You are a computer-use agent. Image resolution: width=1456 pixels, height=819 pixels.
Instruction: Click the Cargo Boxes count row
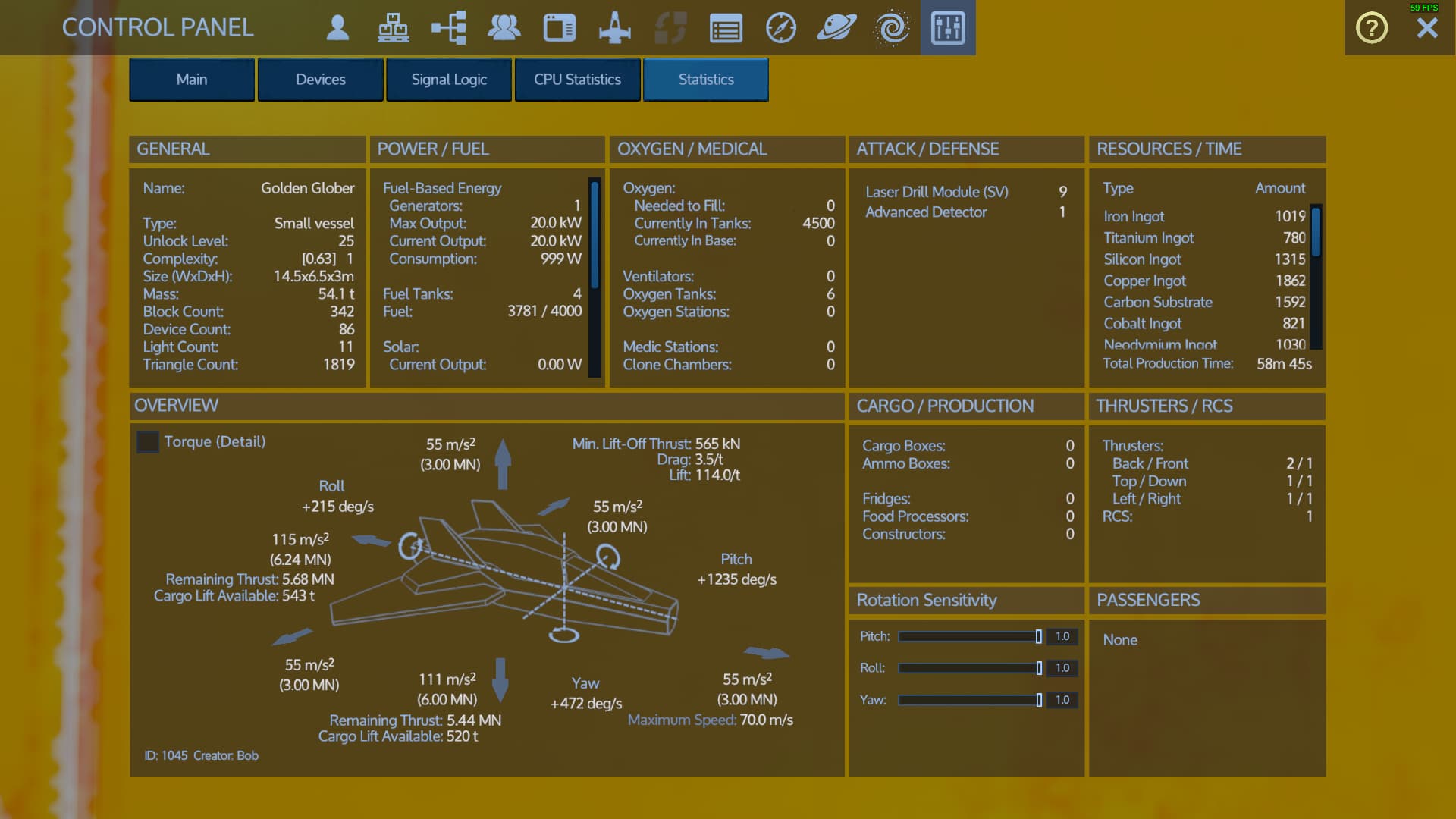click(968, 446)
